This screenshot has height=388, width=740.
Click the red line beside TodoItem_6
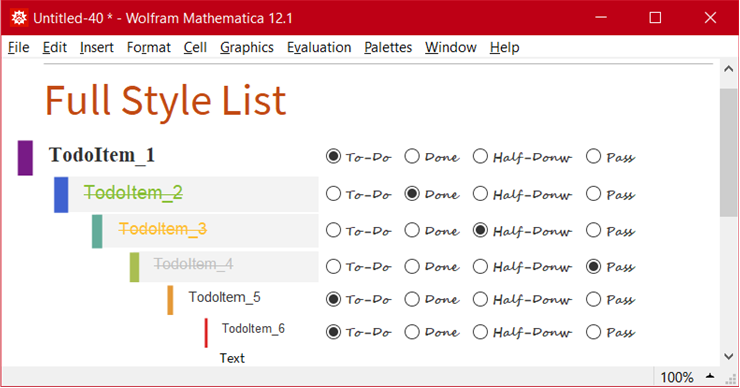click(206, 333)
